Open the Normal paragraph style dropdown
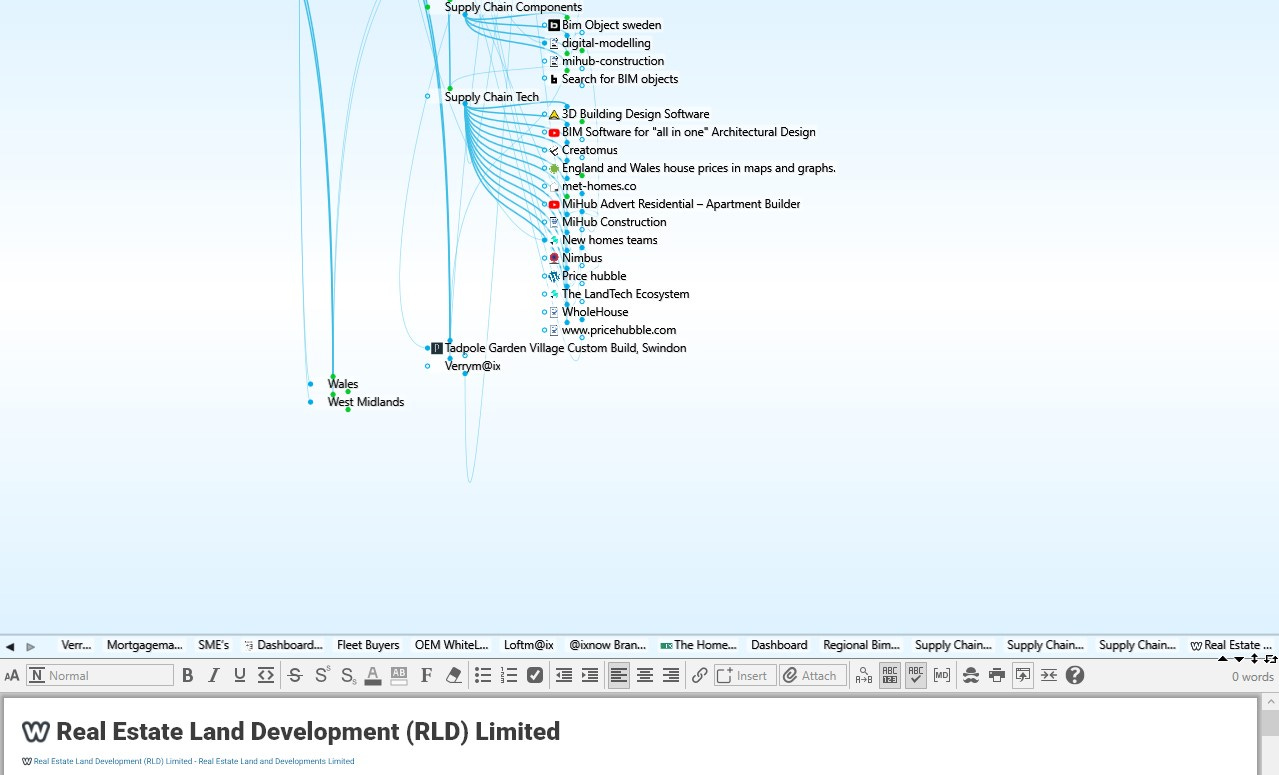Screen dimensions: 1279x775 (x=100, y=676)
